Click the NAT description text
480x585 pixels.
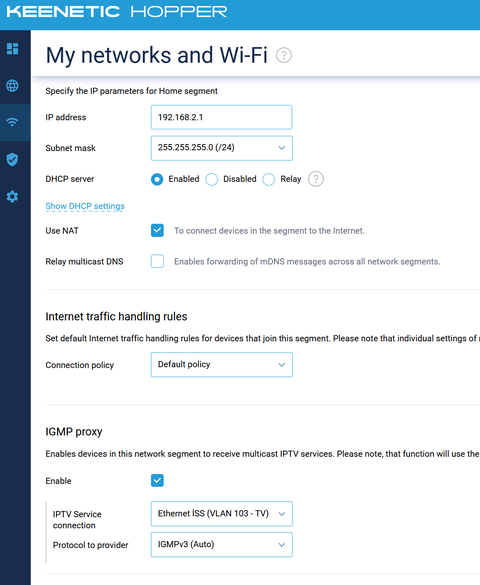pyautogui.click(x=269, y=231)
